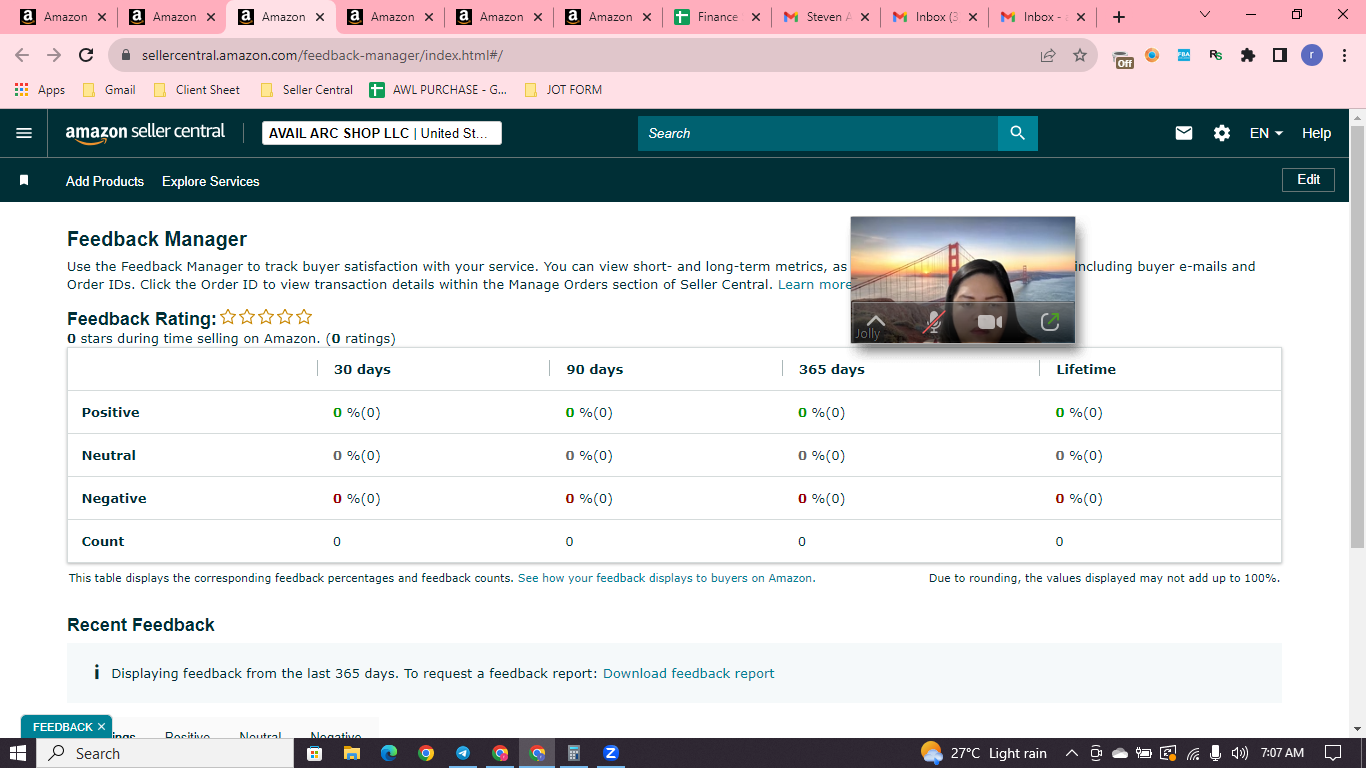Open the Gmail bookmark folder

[109, 90]
